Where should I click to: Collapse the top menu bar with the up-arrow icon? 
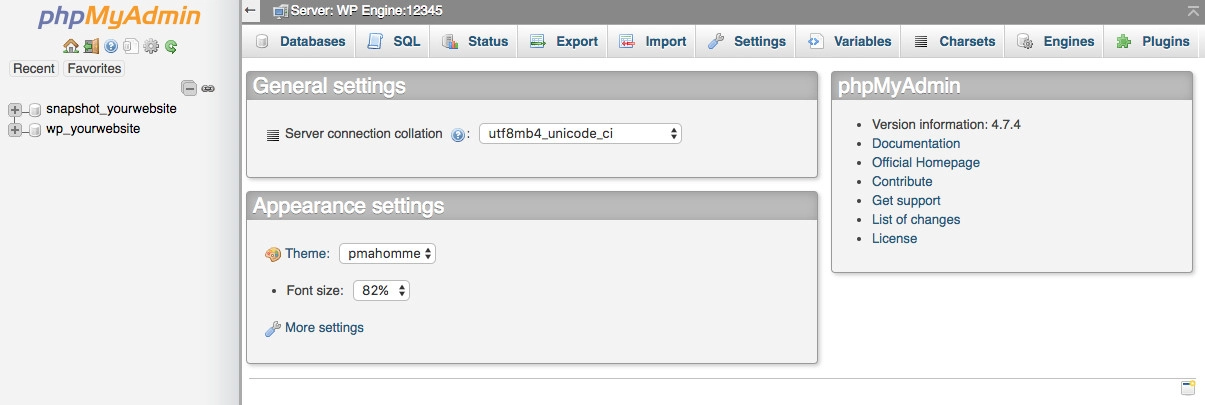[1192, 11]
